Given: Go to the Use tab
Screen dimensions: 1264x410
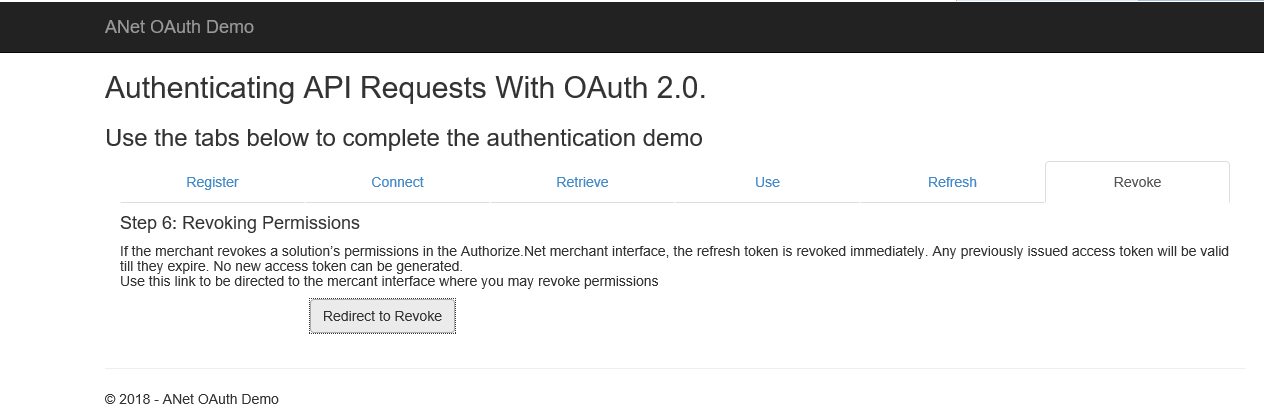Looking at the screenshot, I should tap(767, 182).
